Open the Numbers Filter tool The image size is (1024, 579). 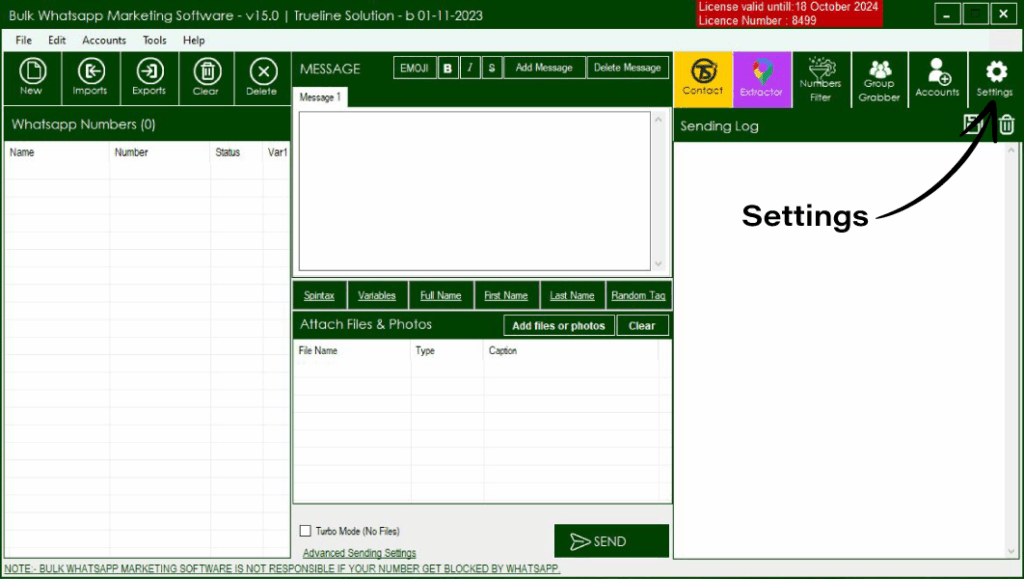point(820,78)
